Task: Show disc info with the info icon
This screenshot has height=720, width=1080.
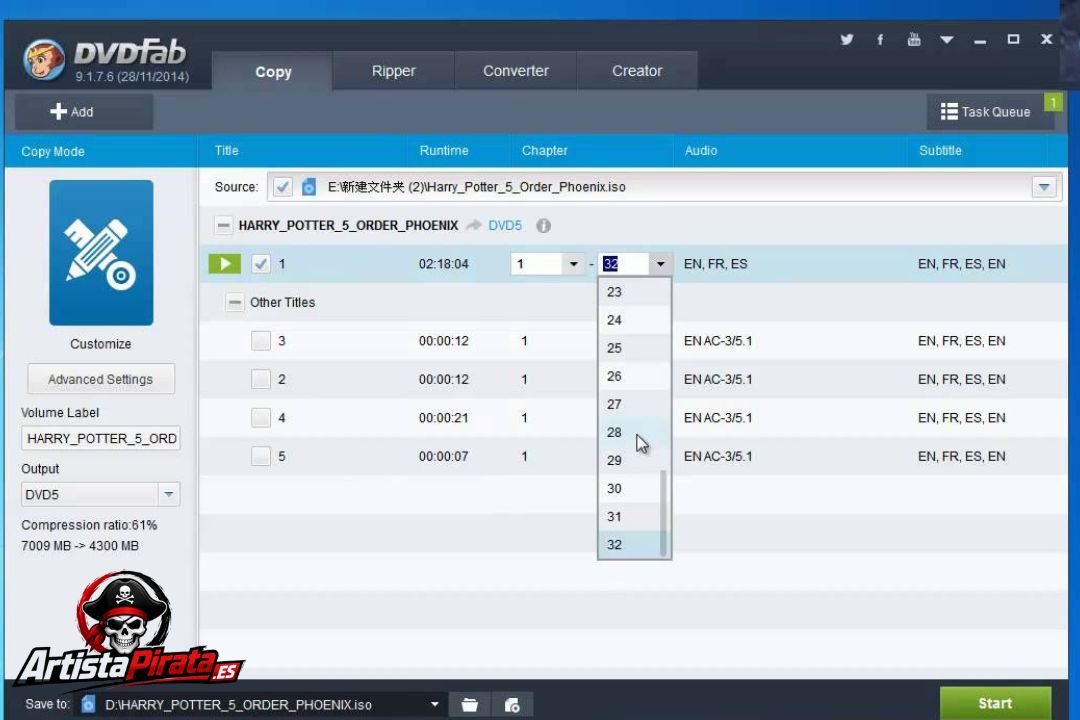Action: pos(543,225)
